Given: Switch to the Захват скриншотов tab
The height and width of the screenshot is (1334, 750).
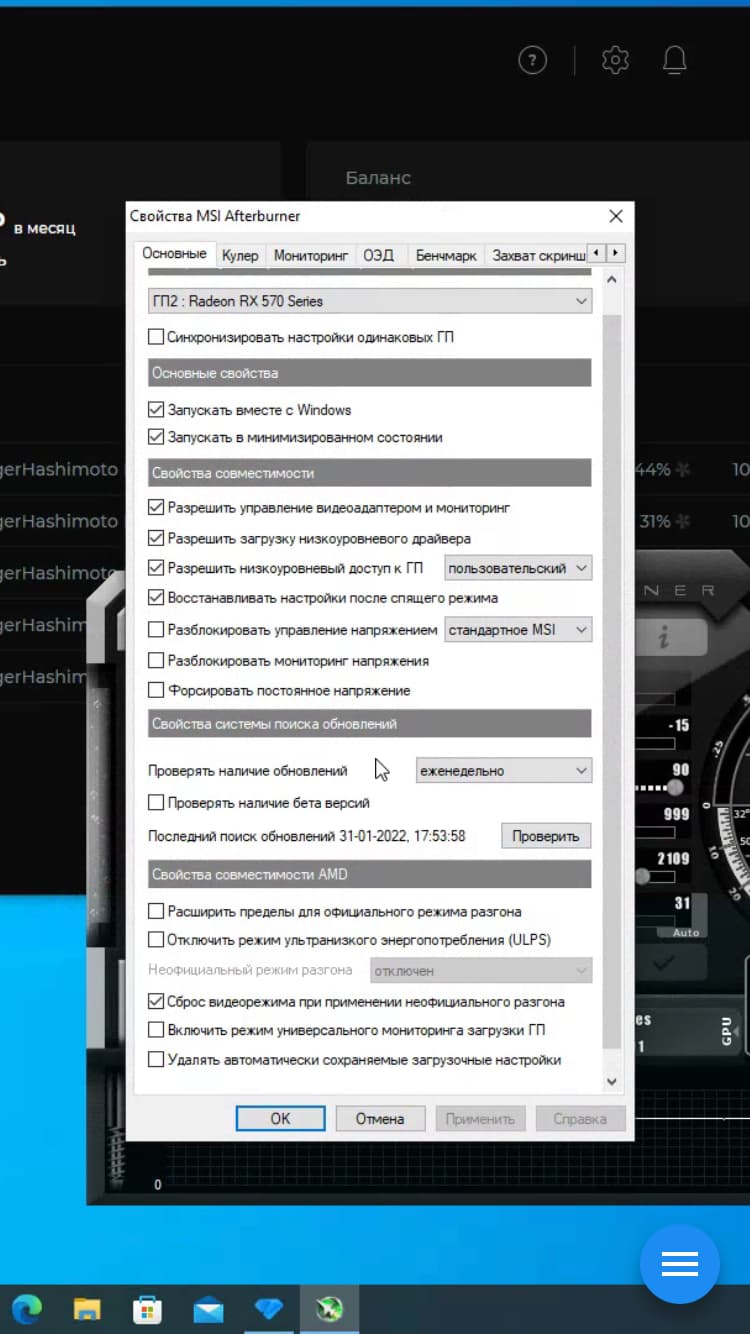Looking at the screenshot, I should (x=538, y=256).
